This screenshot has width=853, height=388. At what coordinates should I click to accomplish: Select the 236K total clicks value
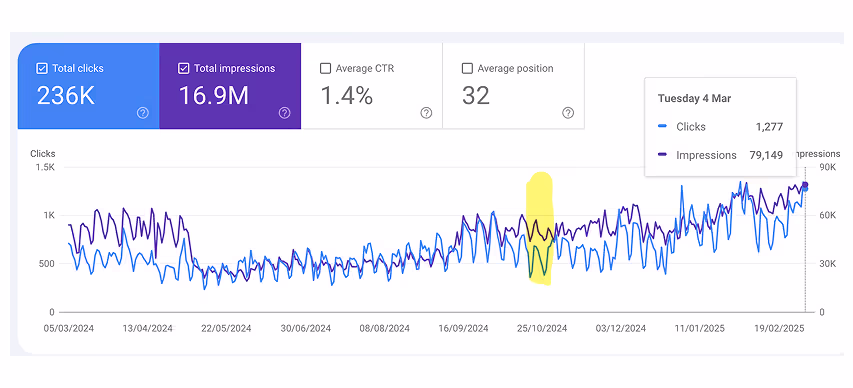pyautogui.click(x=66, y=95)
